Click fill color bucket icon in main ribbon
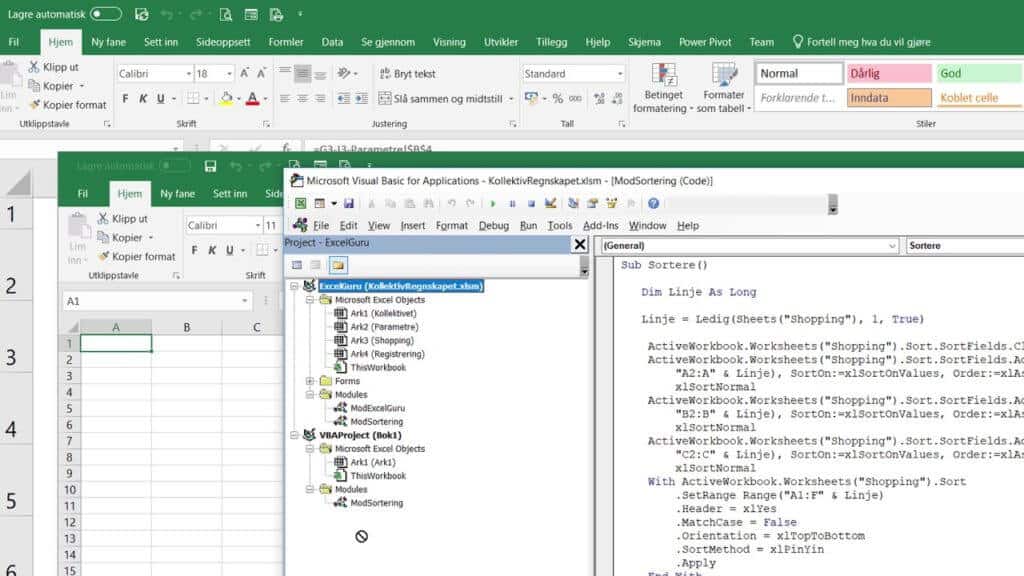The height and width of the screenshot is (576, 1024). 226,99
